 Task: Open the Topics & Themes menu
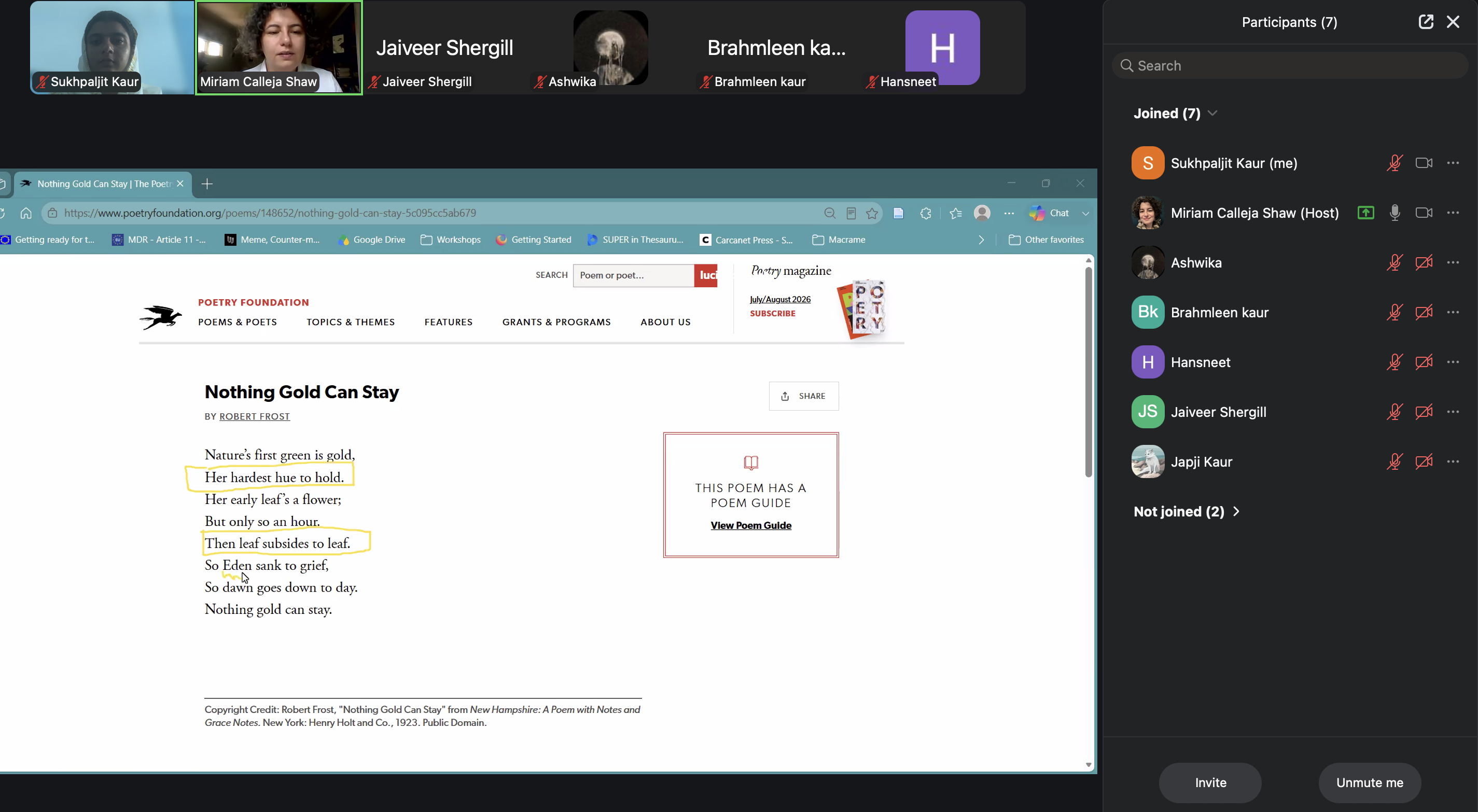tap(351, 322)
